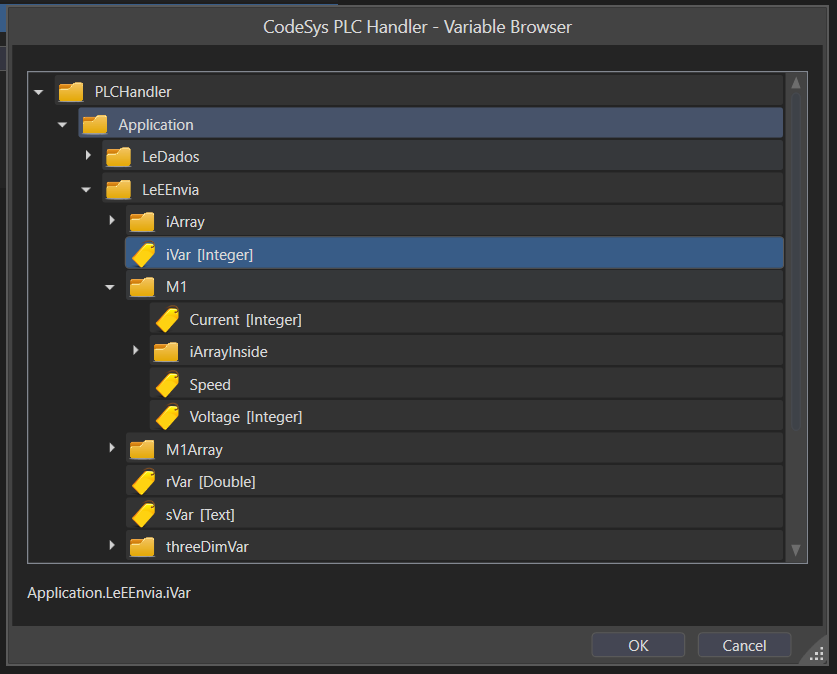Expand the iArray node arrow
This screenshot has height=674, width=837.
(112, 221)
